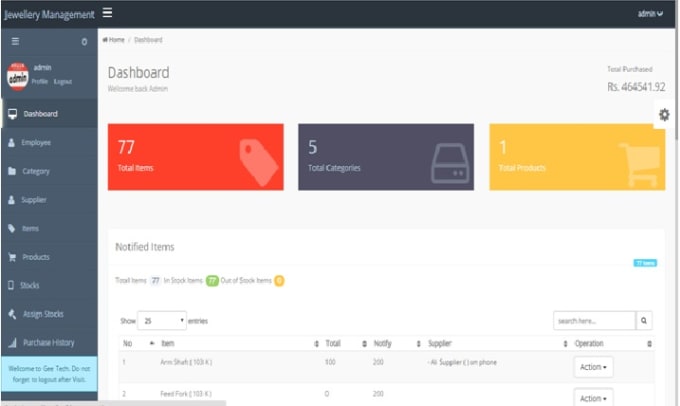Open Products menu item
This screenshot has height=406, width=680.
pyautogui.click(x=49, y=257)
